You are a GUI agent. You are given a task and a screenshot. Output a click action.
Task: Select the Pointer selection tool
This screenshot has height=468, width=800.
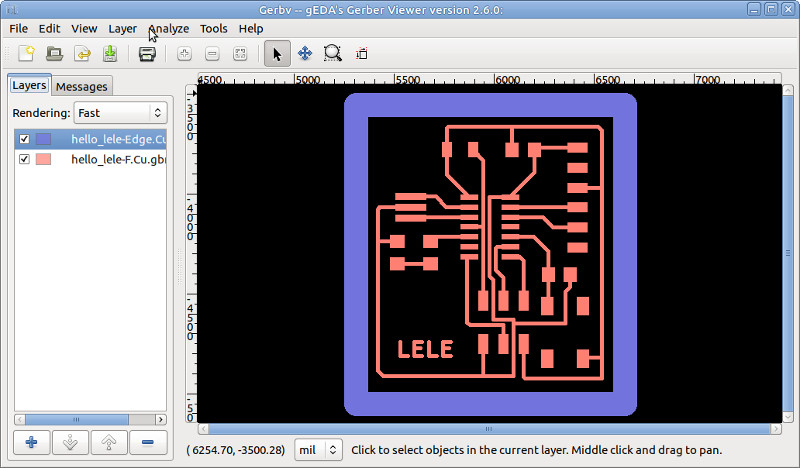pos(277,54)
